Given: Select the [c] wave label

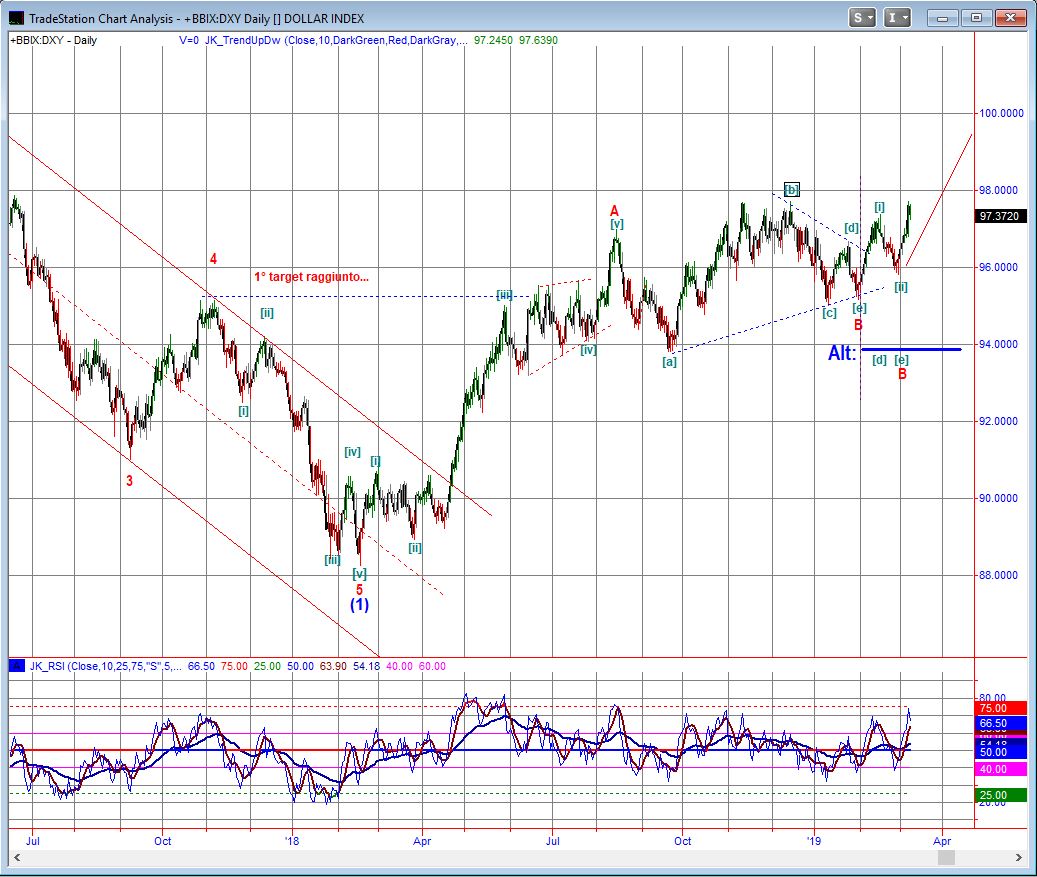Looking at the screenshot, I should click(829, 313).
